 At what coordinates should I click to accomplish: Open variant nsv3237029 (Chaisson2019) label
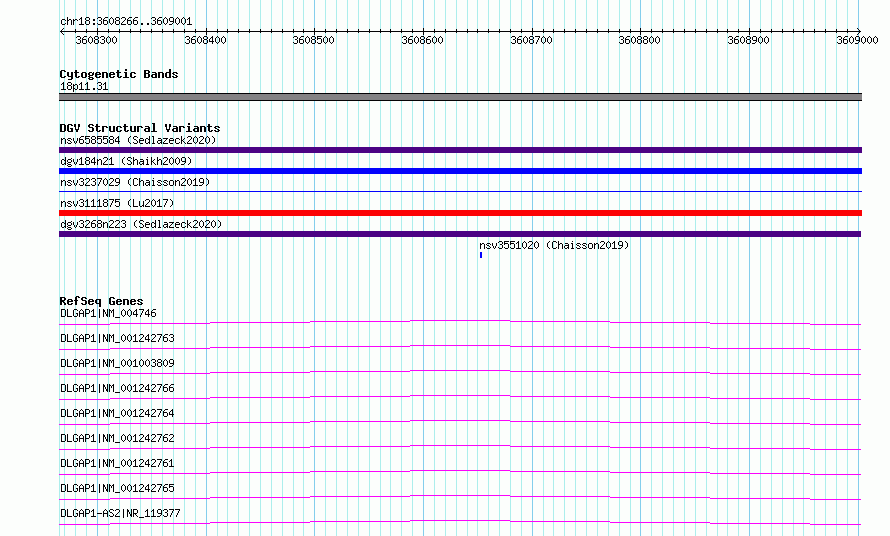[135, 182]
